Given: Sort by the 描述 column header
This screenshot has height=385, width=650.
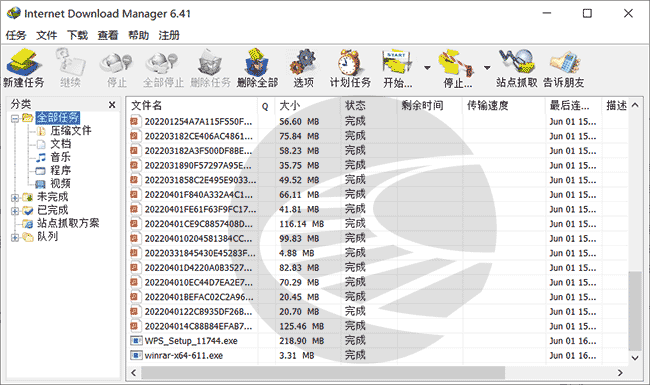Looking at the screenshot, I should click(x=615, y=106).
